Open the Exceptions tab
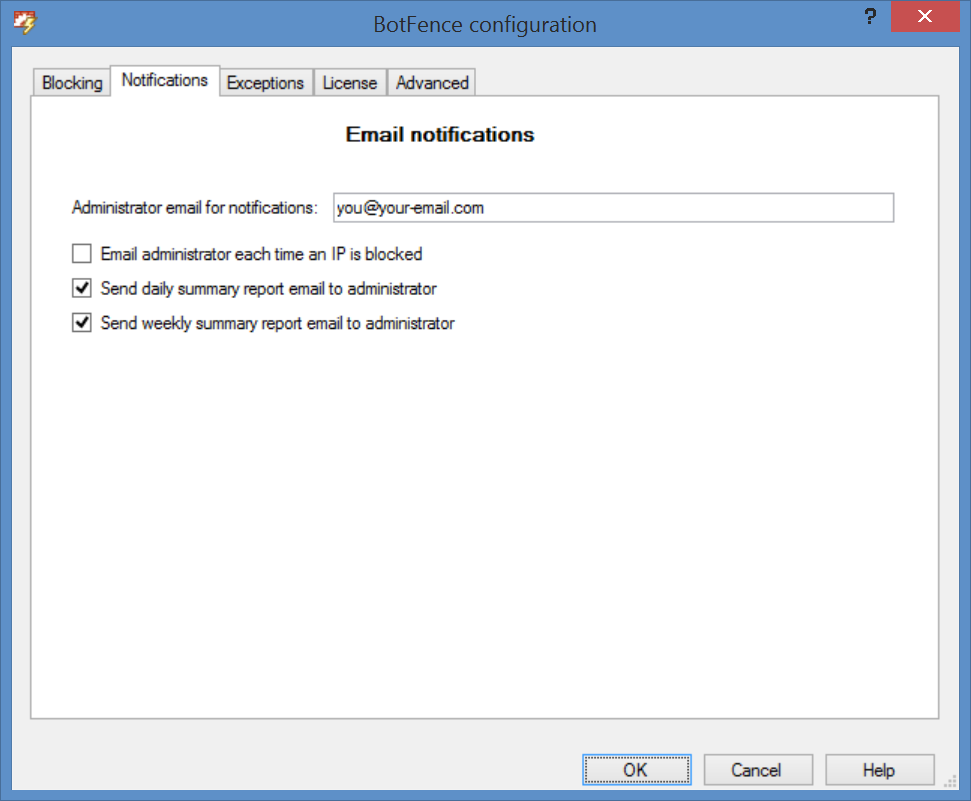Screen dimensions: 971x801 [265, 83]
